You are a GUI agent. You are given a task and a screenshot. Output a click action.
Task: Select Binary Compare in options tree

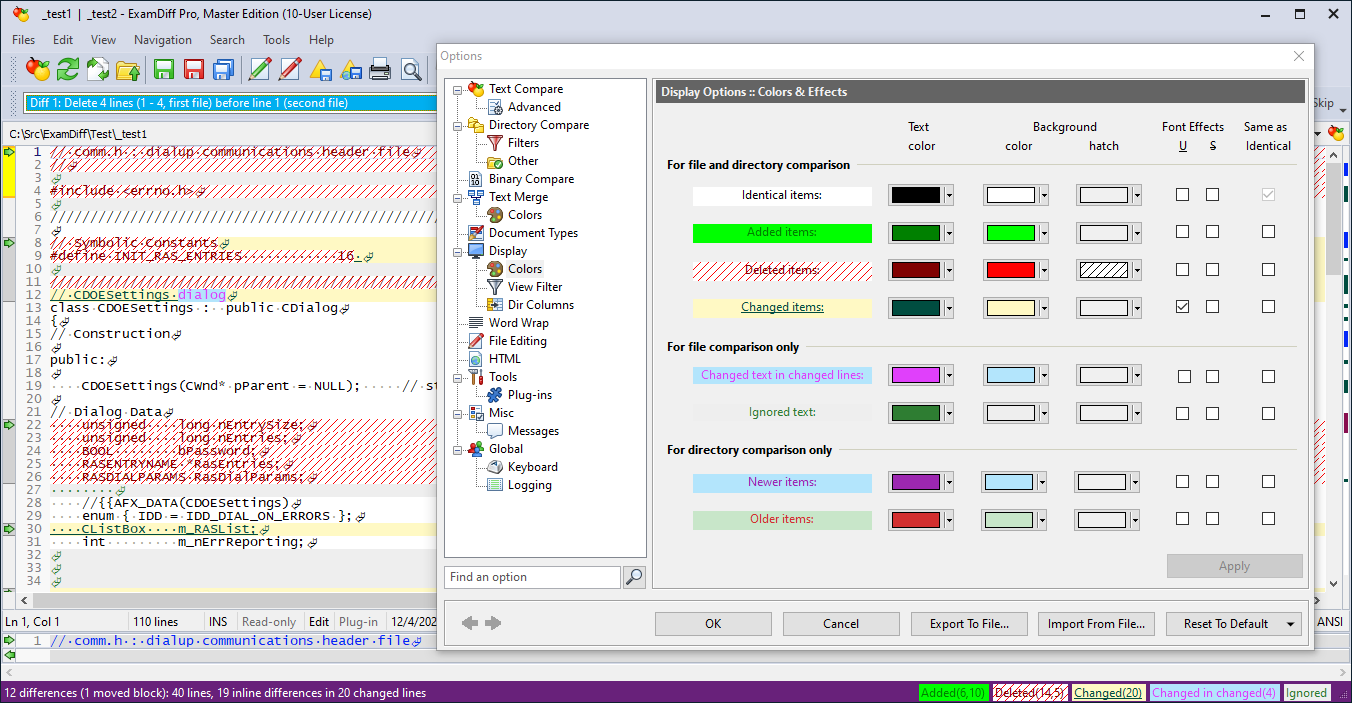[x=531, y=179]
